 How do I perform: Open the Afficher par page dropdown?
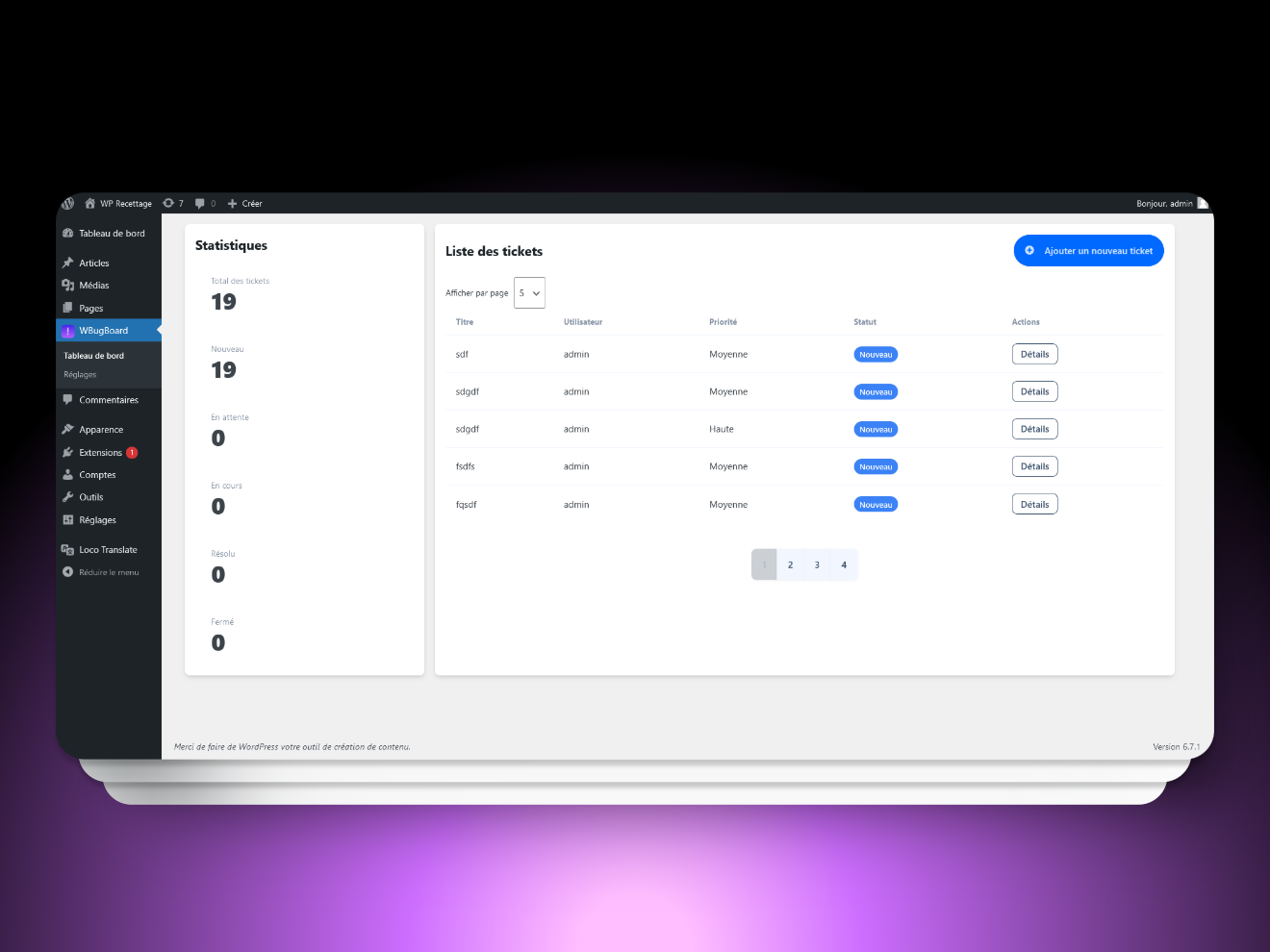coord(529,293)
